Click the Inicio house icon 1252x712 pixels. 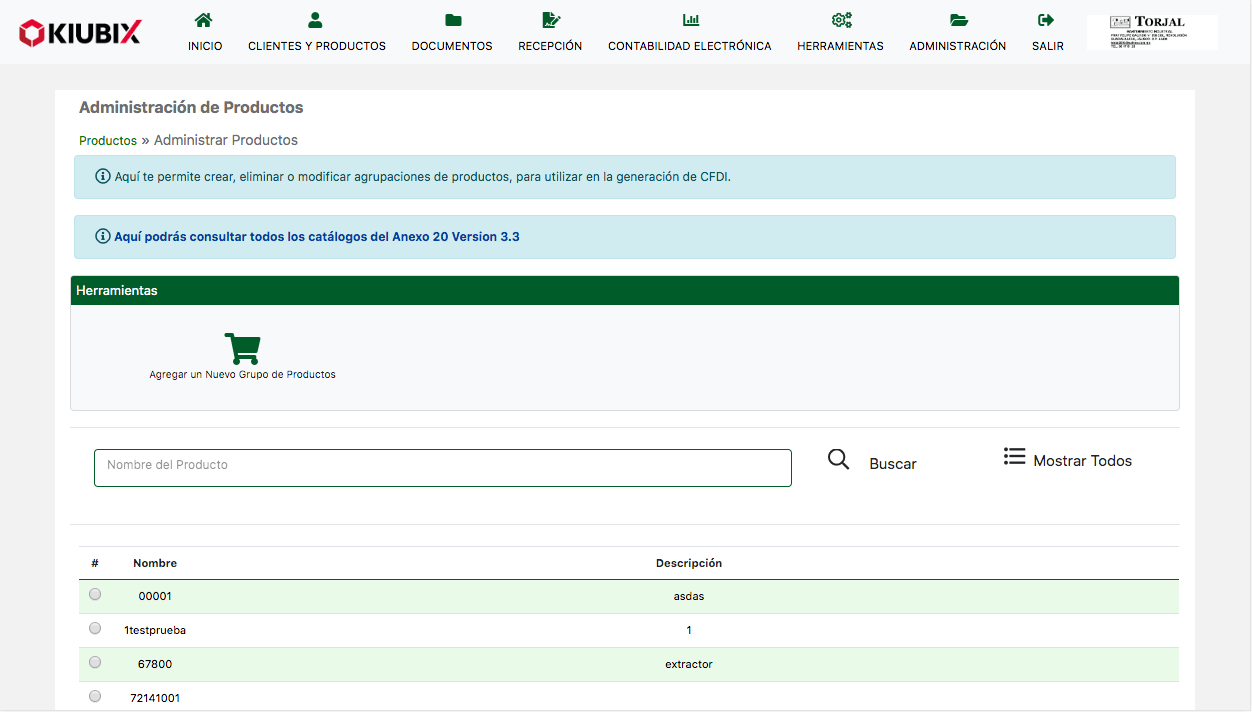tap(204, 20)
